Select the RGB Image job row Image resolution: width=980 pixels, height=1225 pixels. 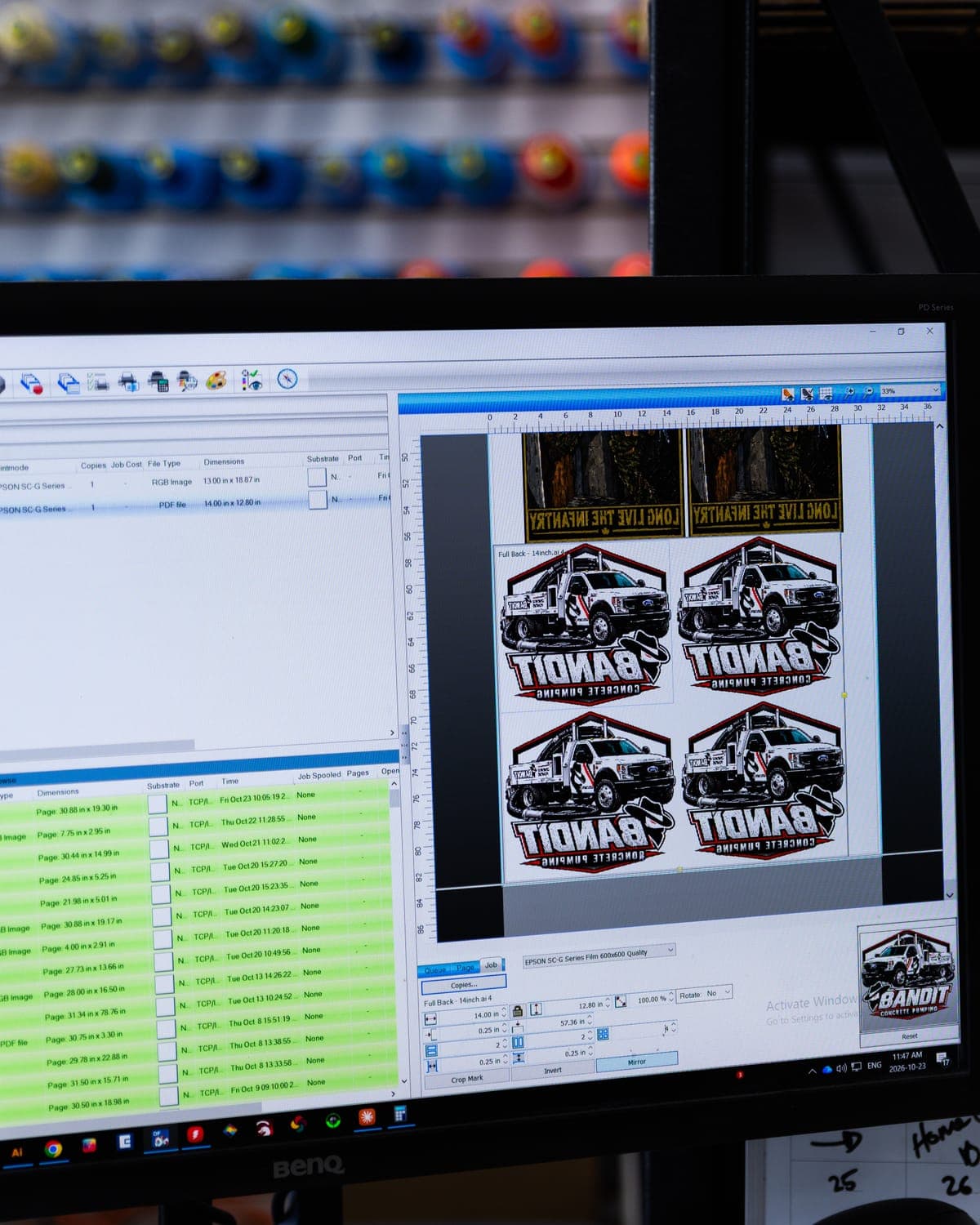pyautogui.click(x=196, y=482)
